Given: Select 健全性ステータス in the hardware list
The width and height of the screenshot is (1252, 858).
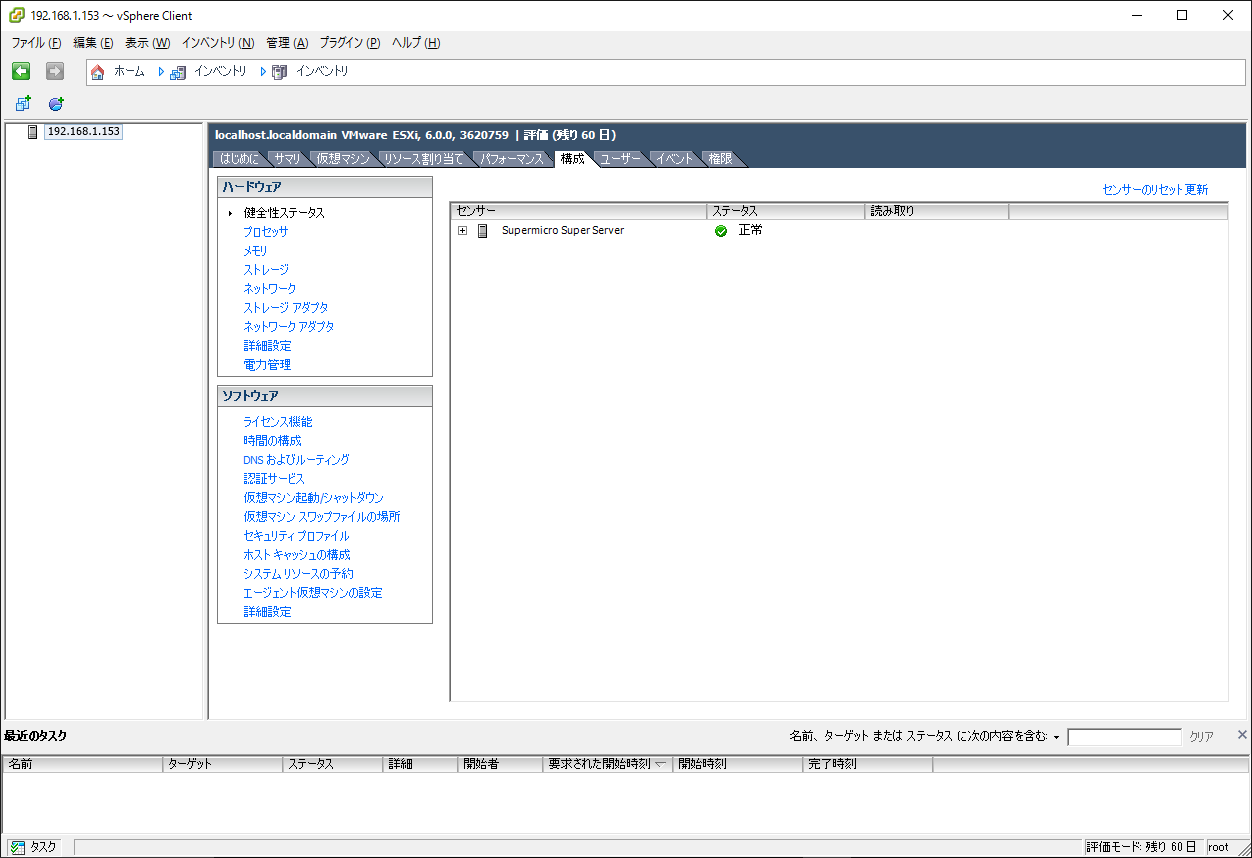Looking at the screenshot, I should point(284,213).
